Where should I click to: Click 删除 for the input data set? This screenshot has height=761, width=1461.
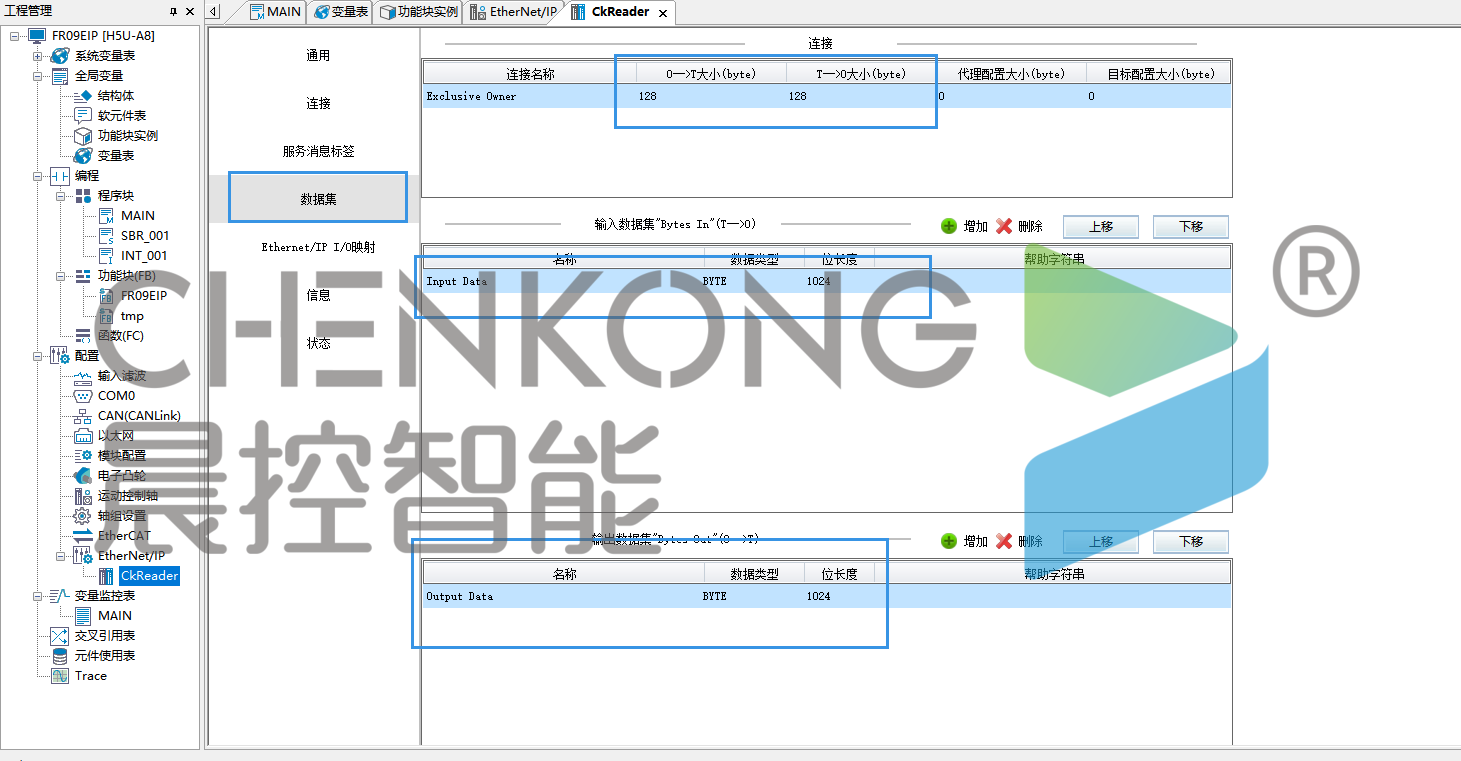tap(1019, 227)
